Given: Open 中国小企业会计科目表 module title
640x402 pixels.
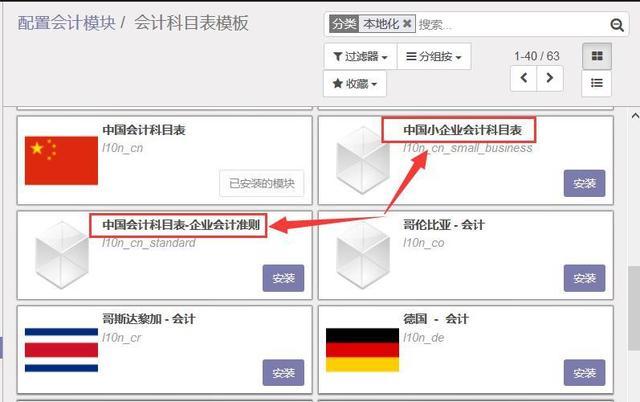Looking at the screenshot, I should pyautogui.click(x=462, y=130).
